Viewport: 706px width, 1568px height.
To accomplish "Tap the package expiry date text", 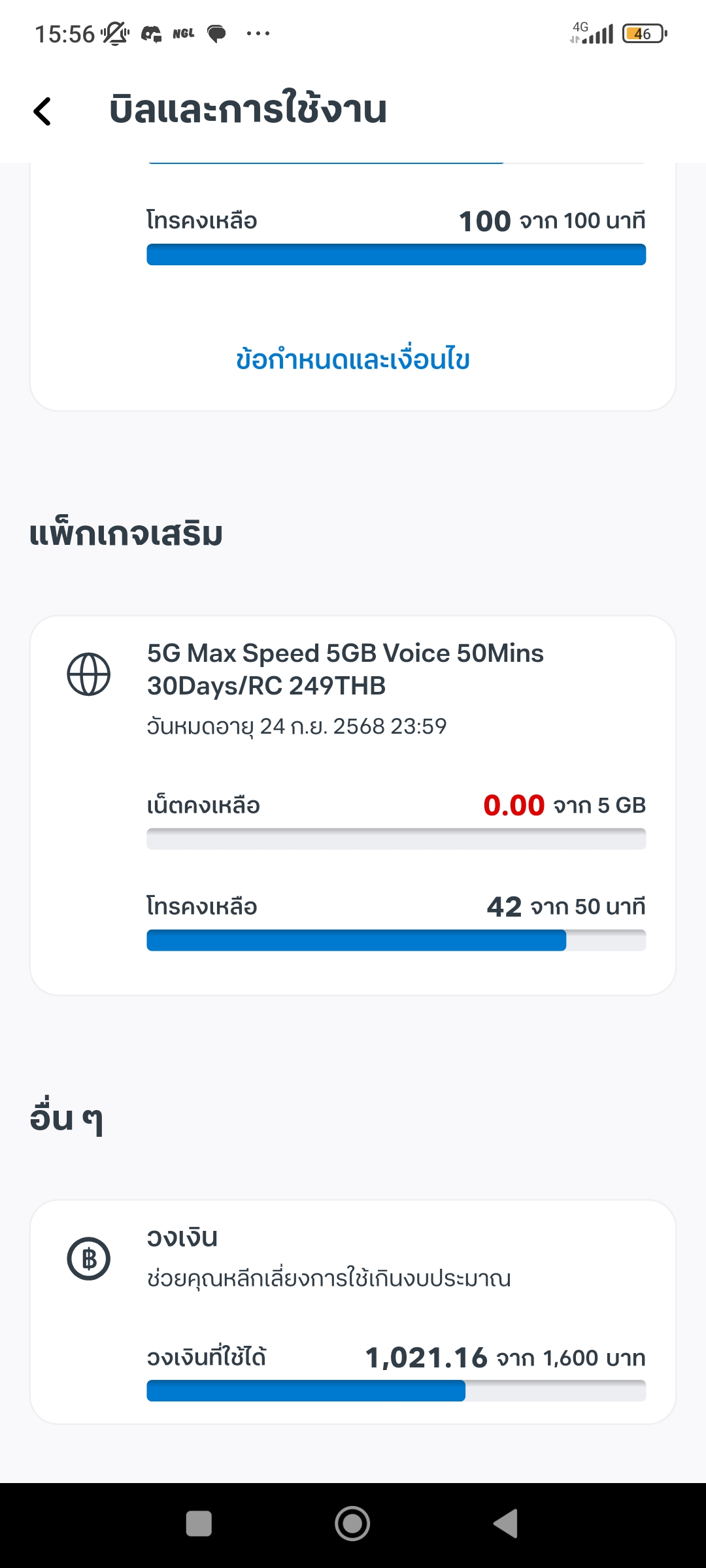I will click(x=297, y=727).
